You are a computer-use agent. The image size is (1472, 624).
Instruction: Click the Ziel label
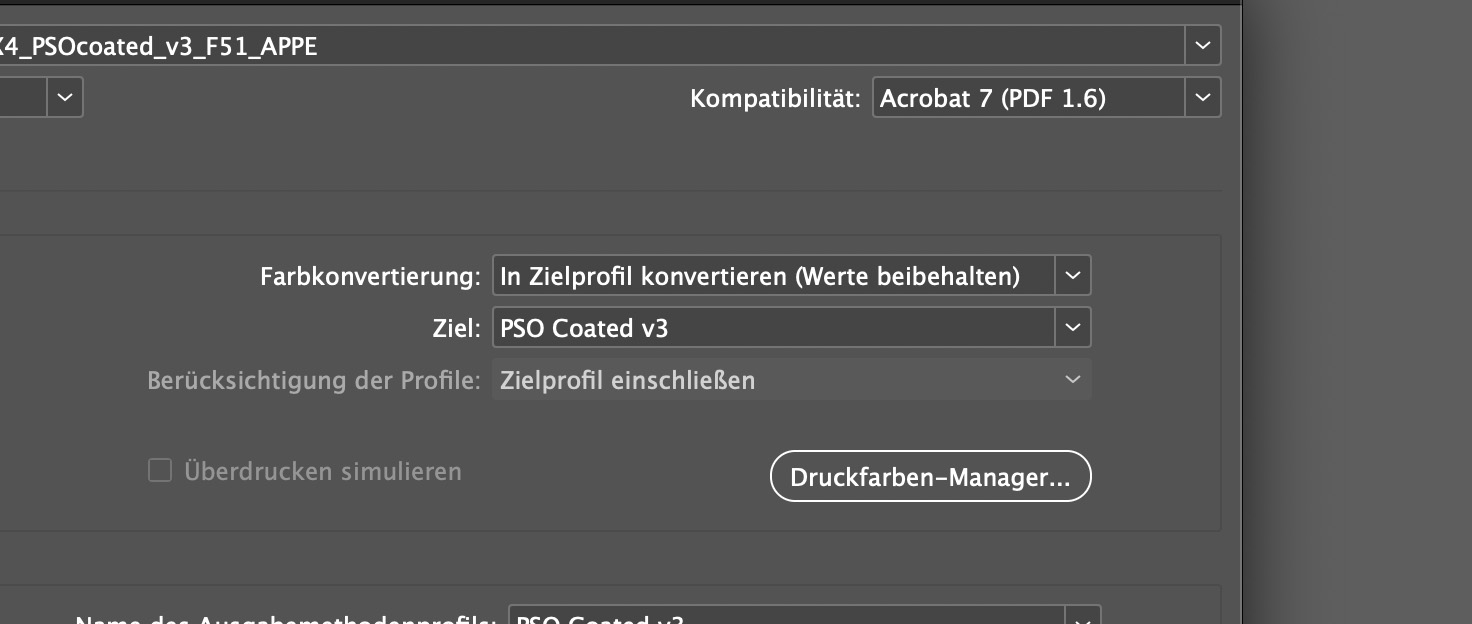point(455,328)
